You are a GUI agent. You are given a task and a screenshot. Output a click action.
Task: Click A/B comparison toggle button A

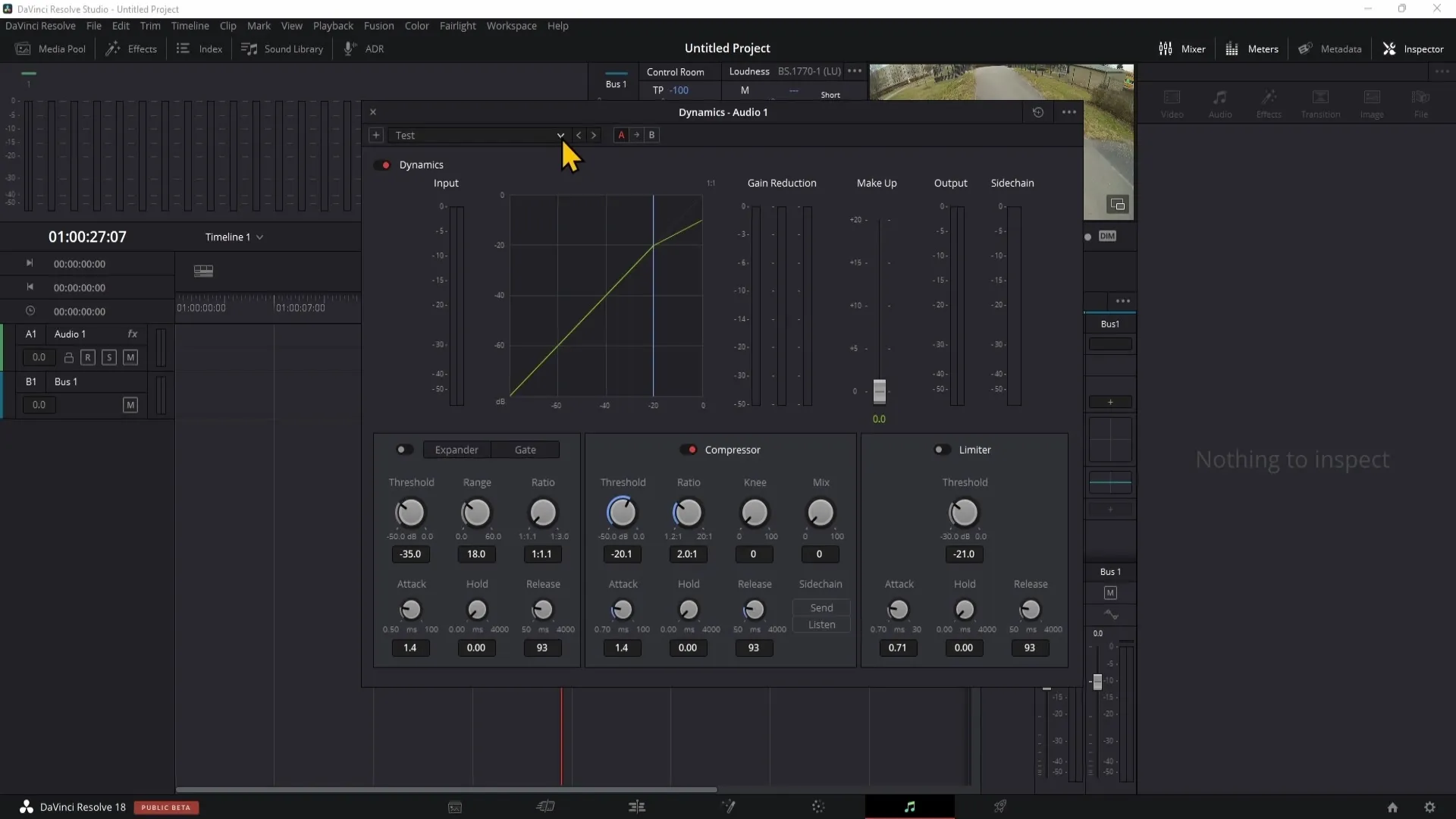click(x=621, y=135)
